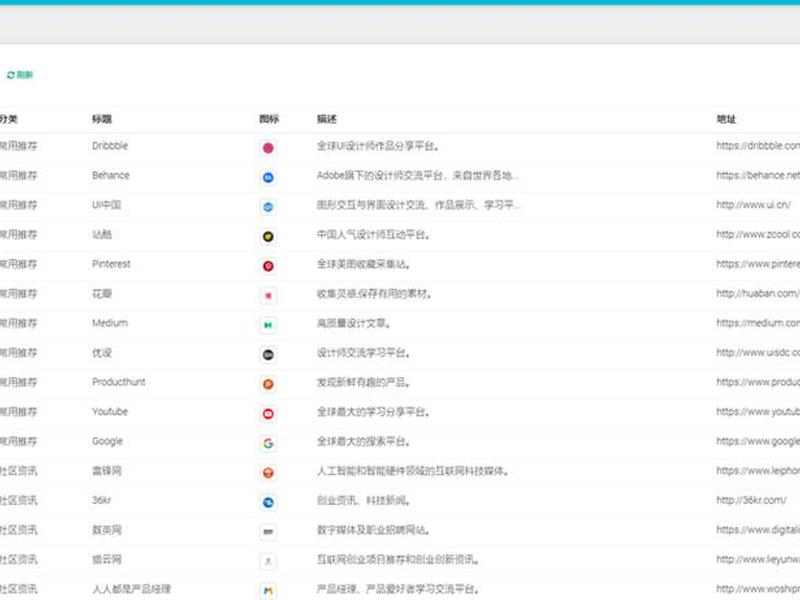Viewport: 800px width, 600px height.
Task: Click the https://medium.com address cell
Action: pos(758,323)
